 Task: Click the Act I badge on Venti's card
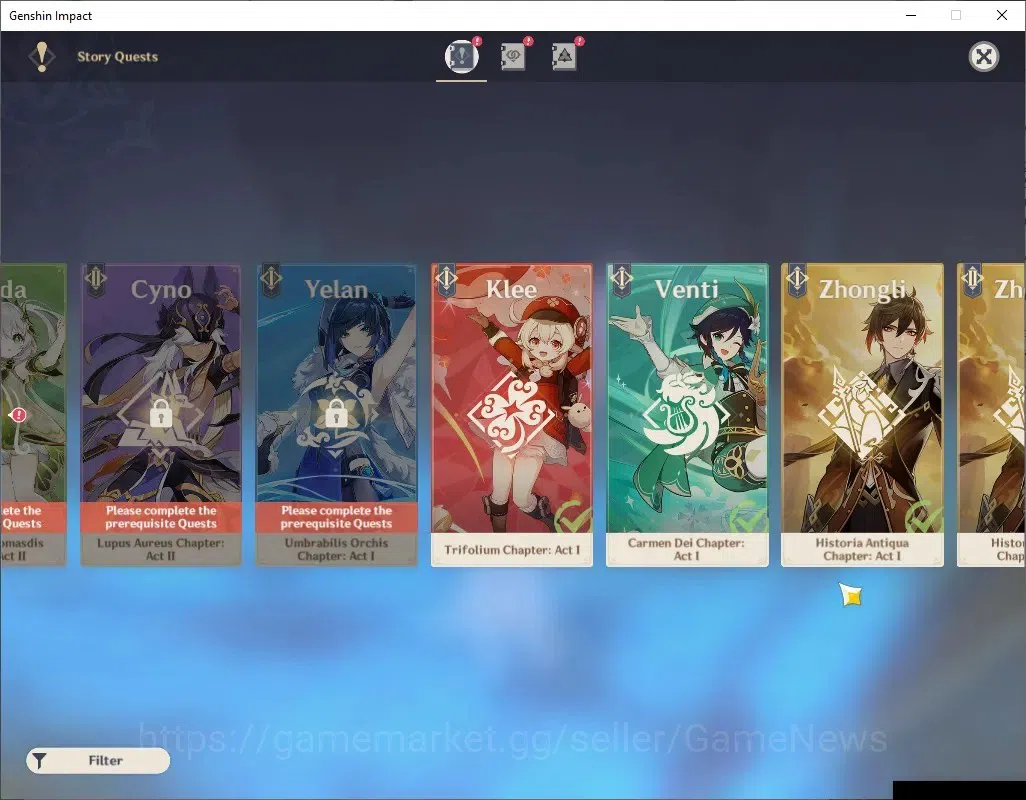pyautogui.click(x=622, y=279)
